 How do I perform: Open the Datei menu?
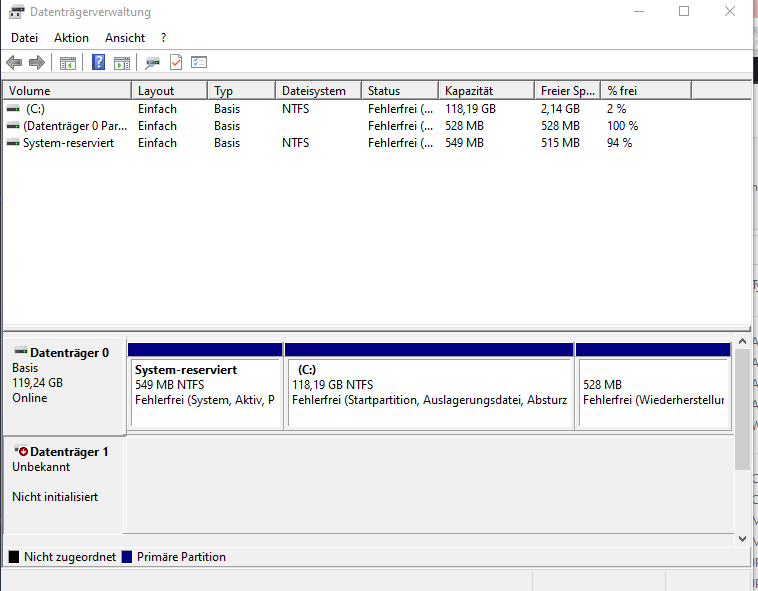coord(25,38)
